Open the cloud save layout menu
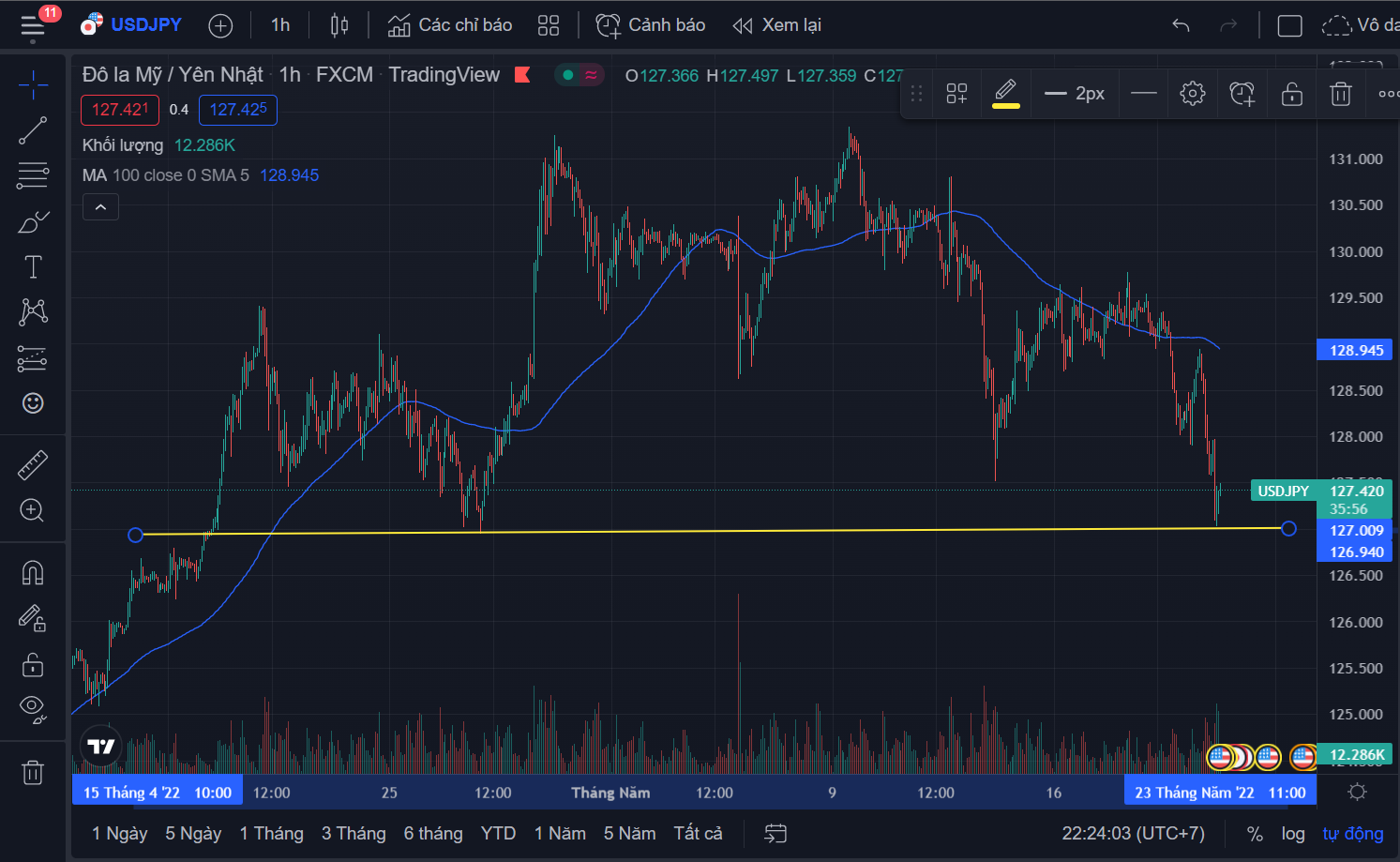Screen dimensions: 1400x862 (1360, 25)
